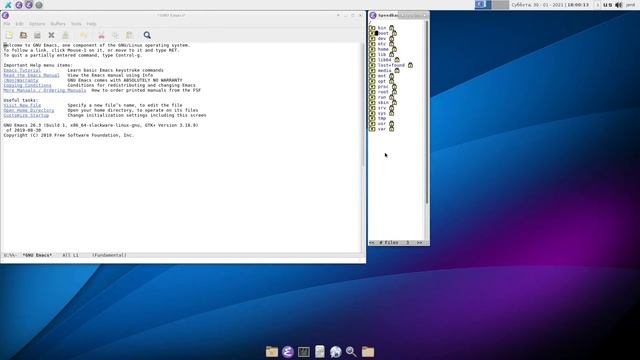Click the second workspace in the panel pager
The image size is (640, 360).
click(500, 5)
